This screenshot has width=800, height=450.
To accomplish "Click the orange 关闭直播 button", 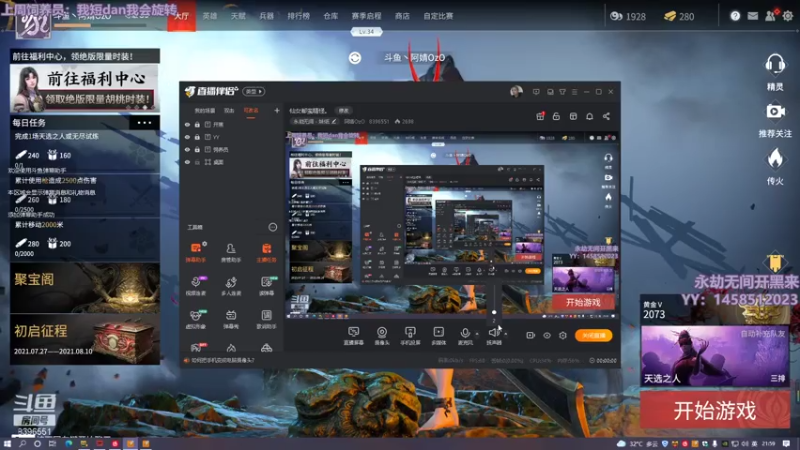I will 593,335.
